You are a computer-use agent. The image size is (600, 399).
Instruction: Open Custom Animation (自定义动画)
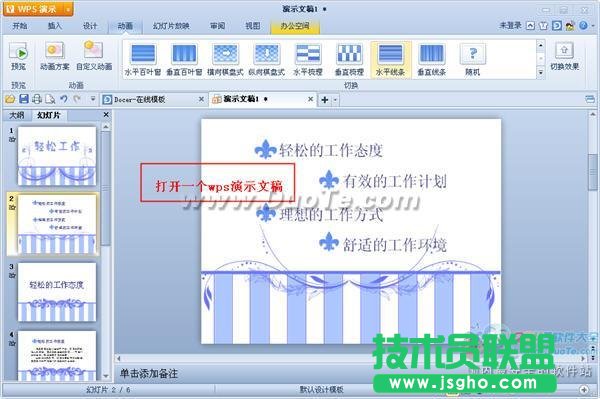(94, 56)
